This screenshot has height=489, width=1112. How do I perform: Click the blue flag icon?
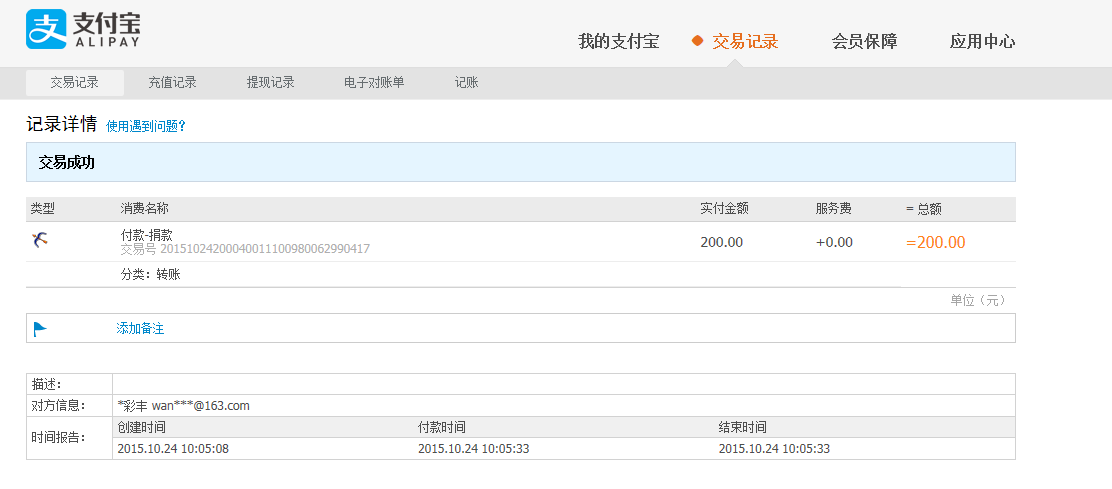[40, 328]
